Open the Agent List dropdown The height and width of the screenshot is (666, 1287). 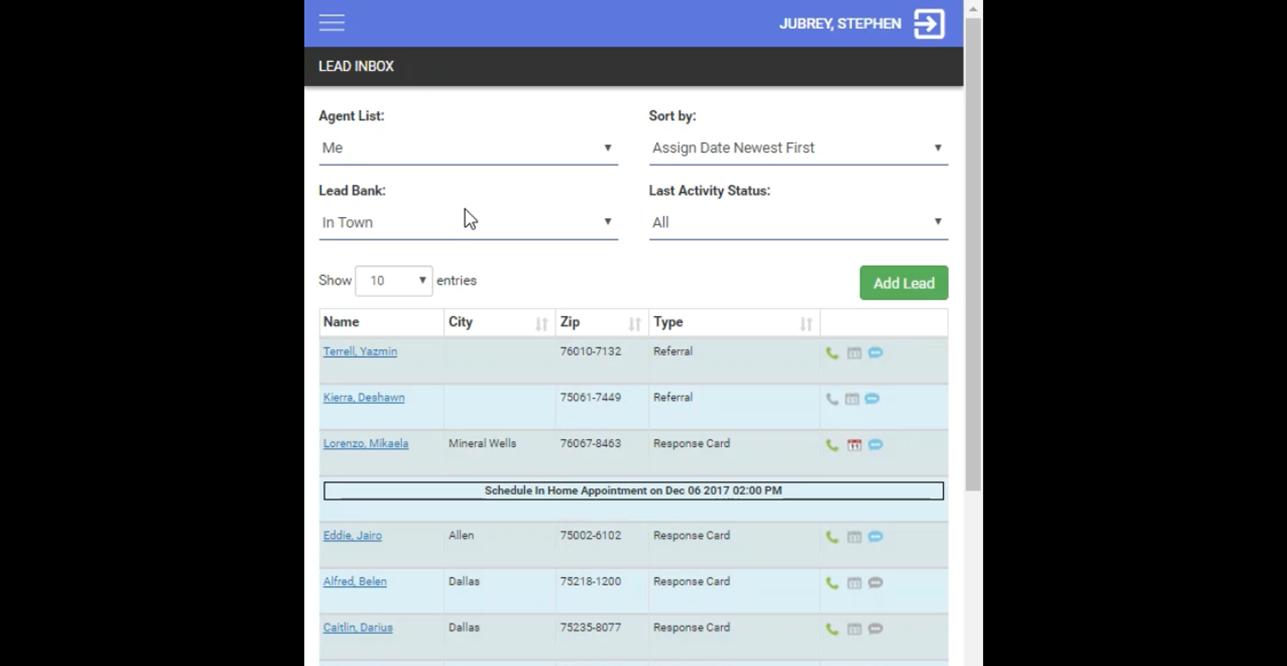click(x=467, y=148)
